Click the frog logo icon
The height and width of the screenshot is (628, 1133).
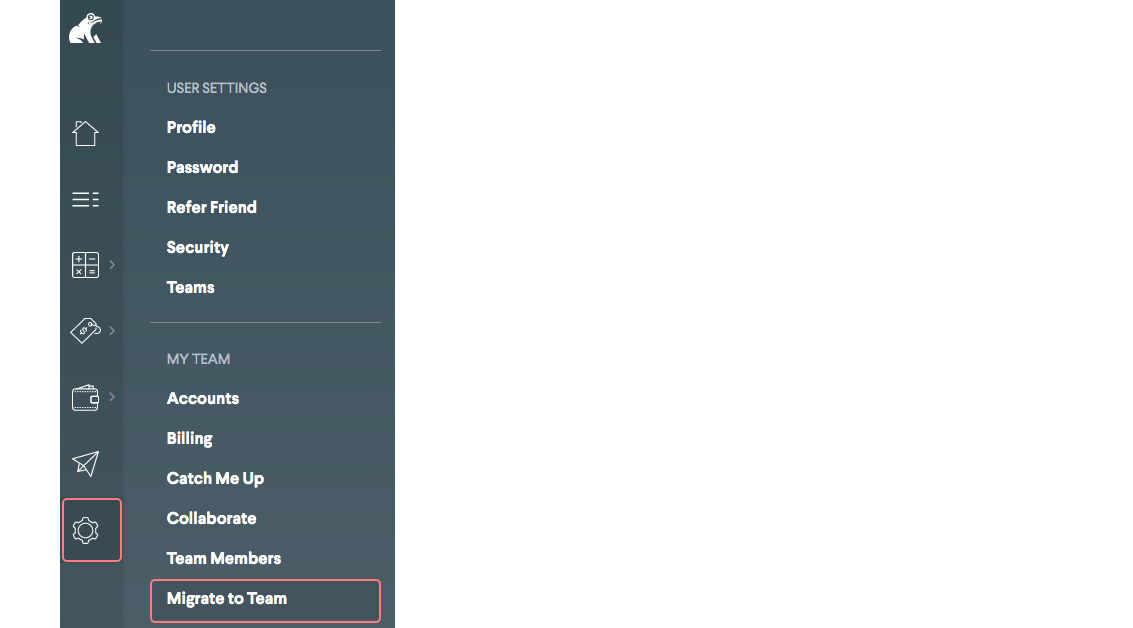tap(85, 29)
